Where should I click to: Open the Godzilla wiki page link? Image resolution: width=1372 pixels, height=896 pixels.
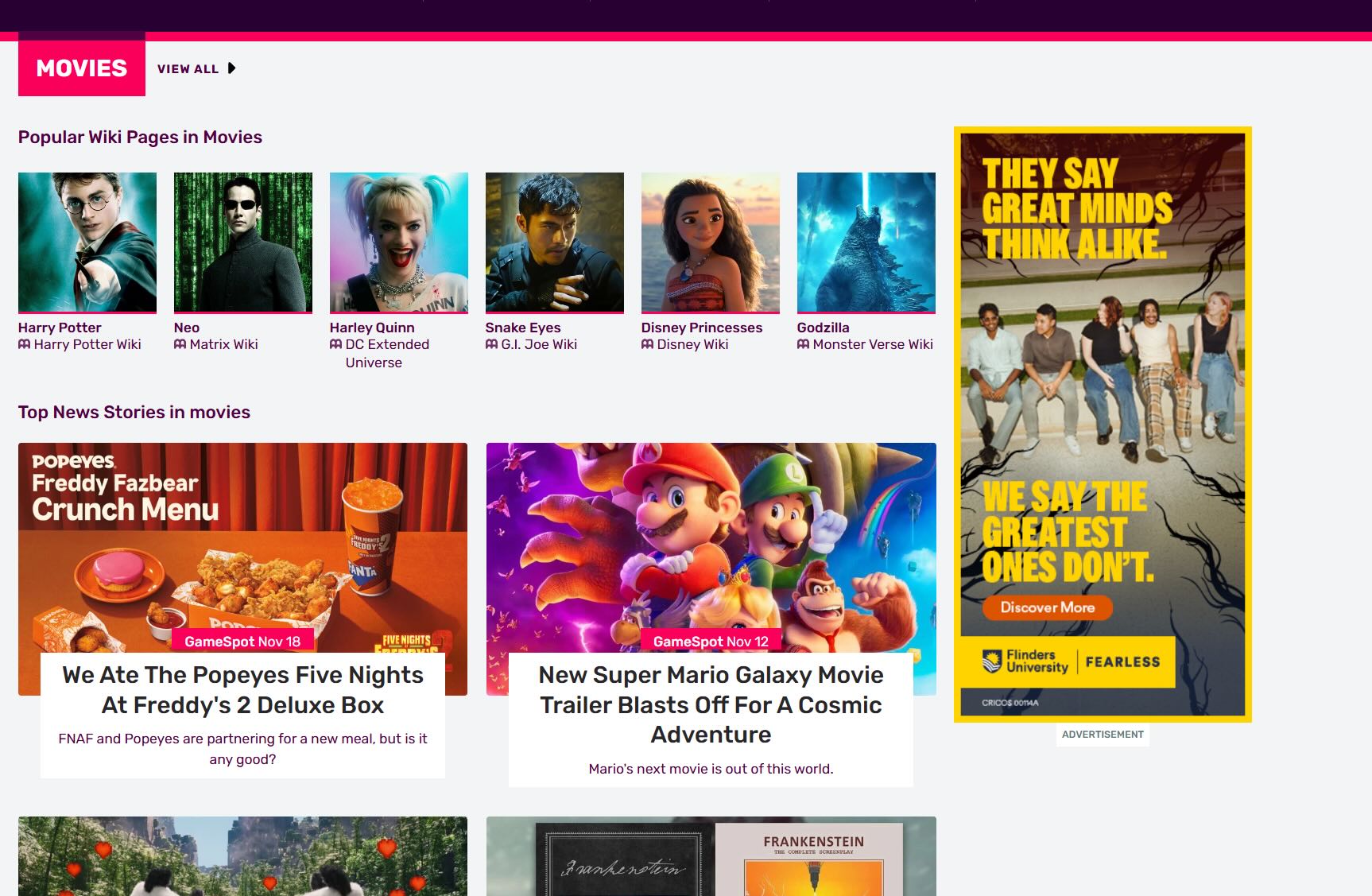823,327
